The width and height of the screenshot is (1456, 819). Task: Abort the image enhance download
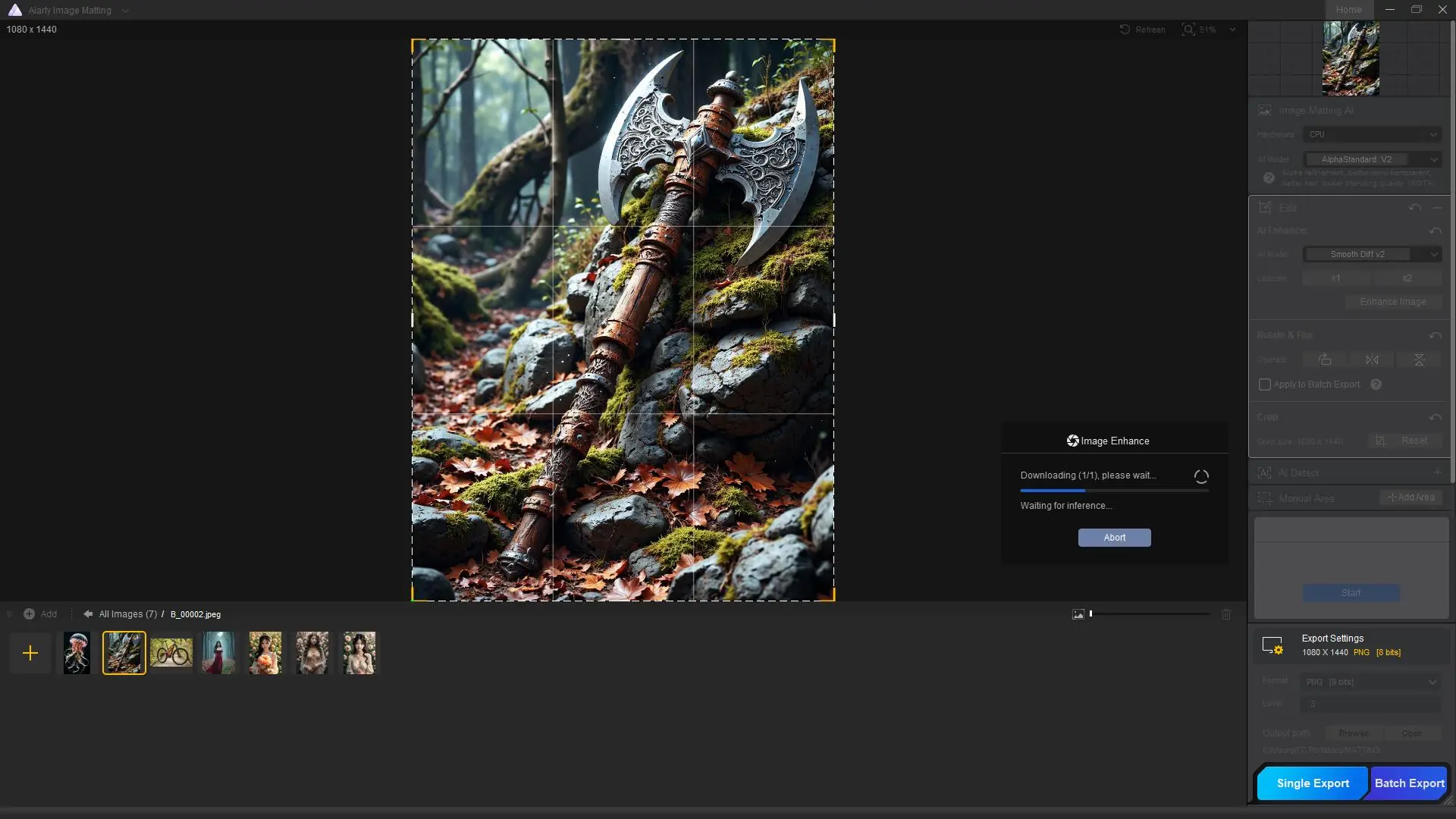pos(1114,538)
